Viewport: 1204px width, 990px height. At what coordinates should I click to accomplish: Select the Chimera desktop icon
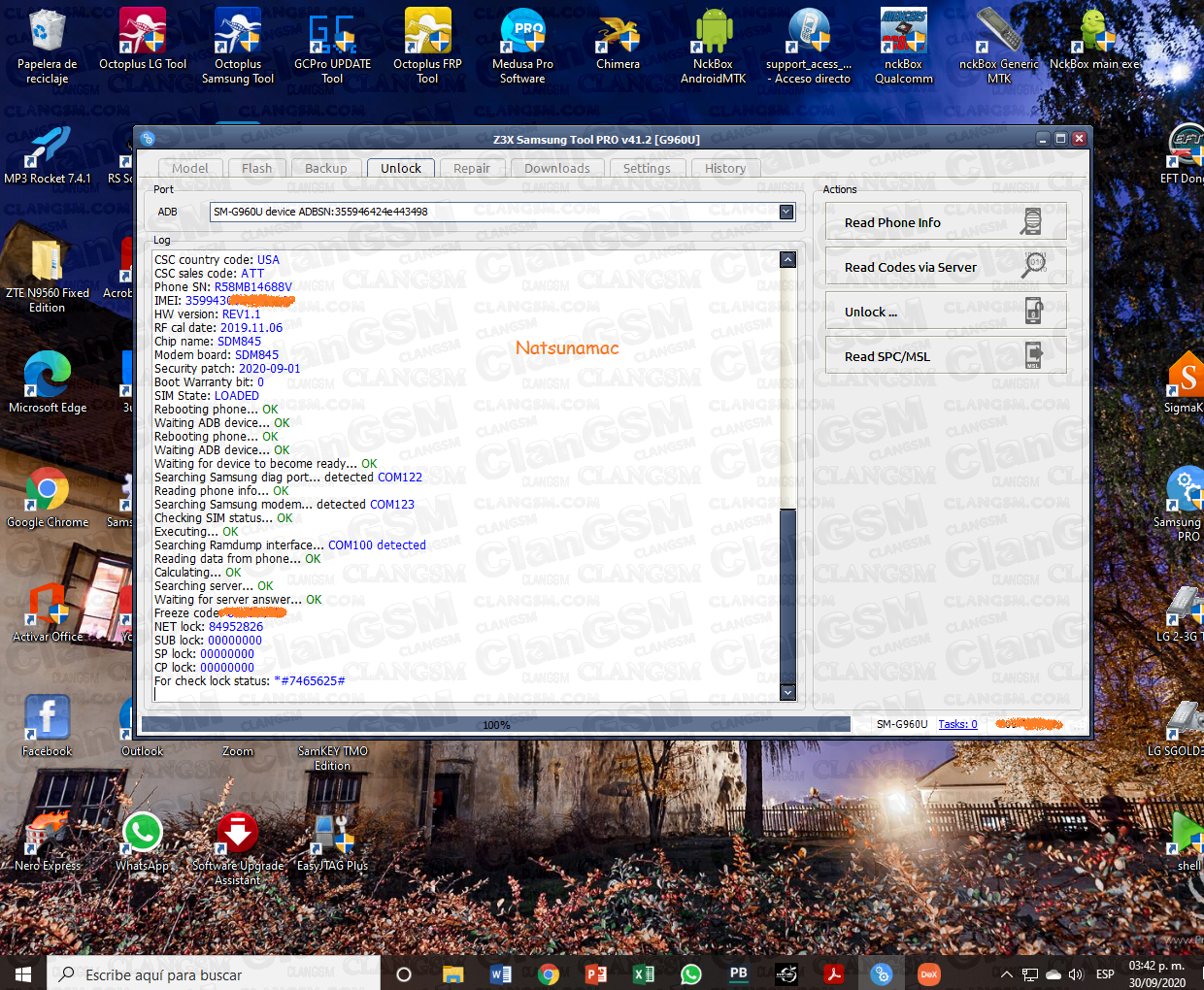tap(618, 39)
